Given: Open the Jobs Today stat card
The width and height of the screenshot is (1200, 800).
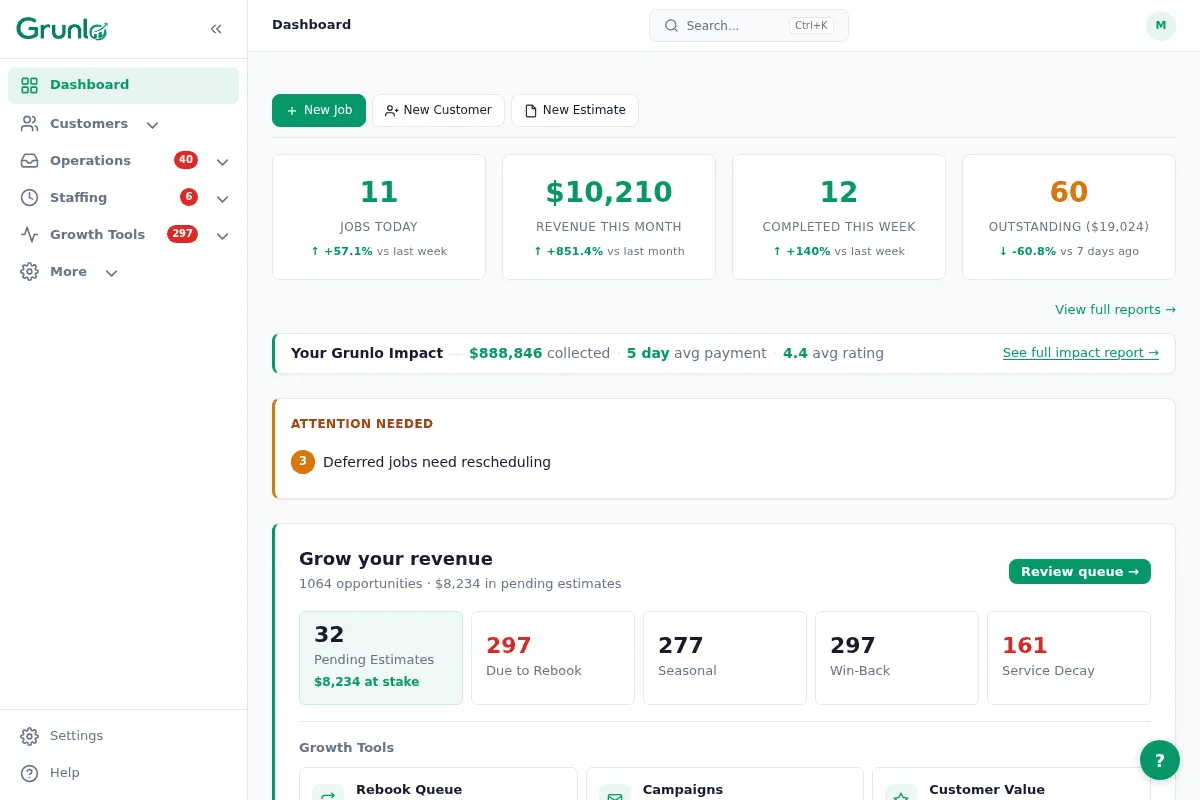Looking at the screenshot, I should coord(379,217).
